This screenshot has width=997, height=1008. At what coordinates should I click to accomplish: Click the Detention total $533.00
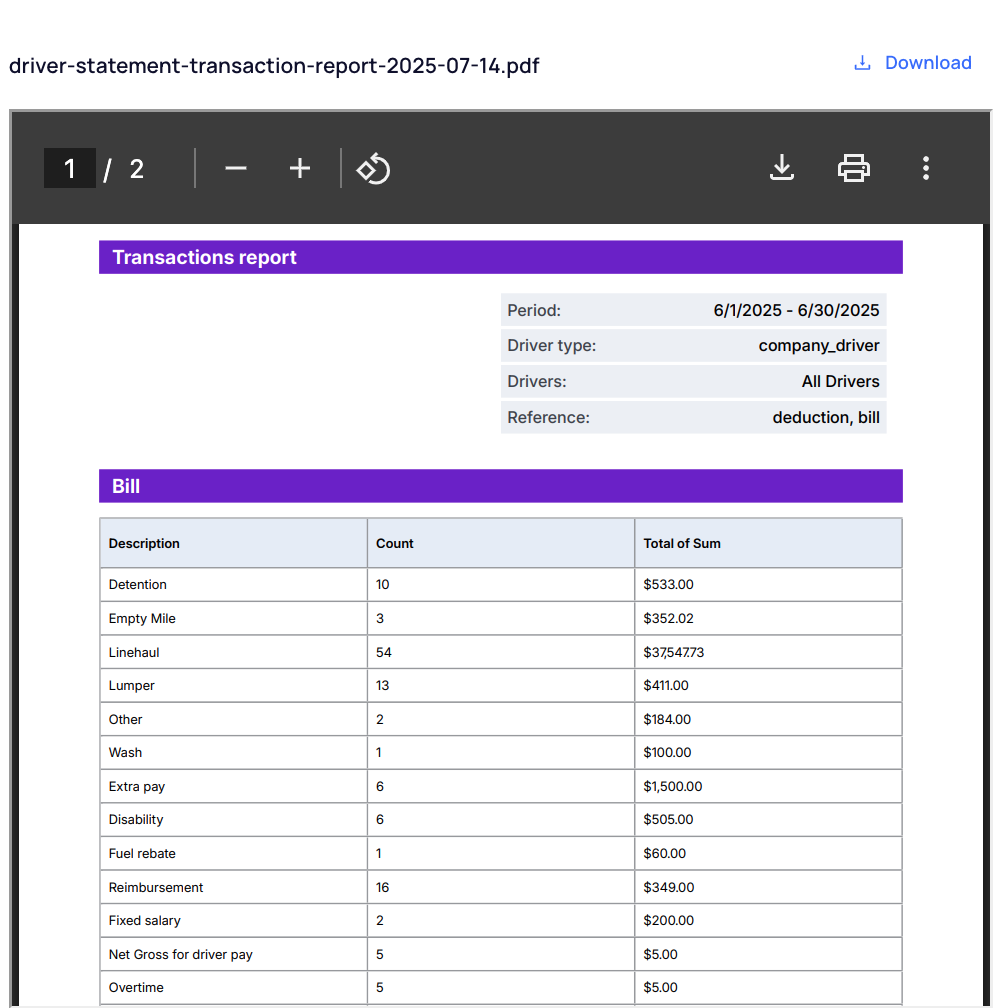pos(669,584)
